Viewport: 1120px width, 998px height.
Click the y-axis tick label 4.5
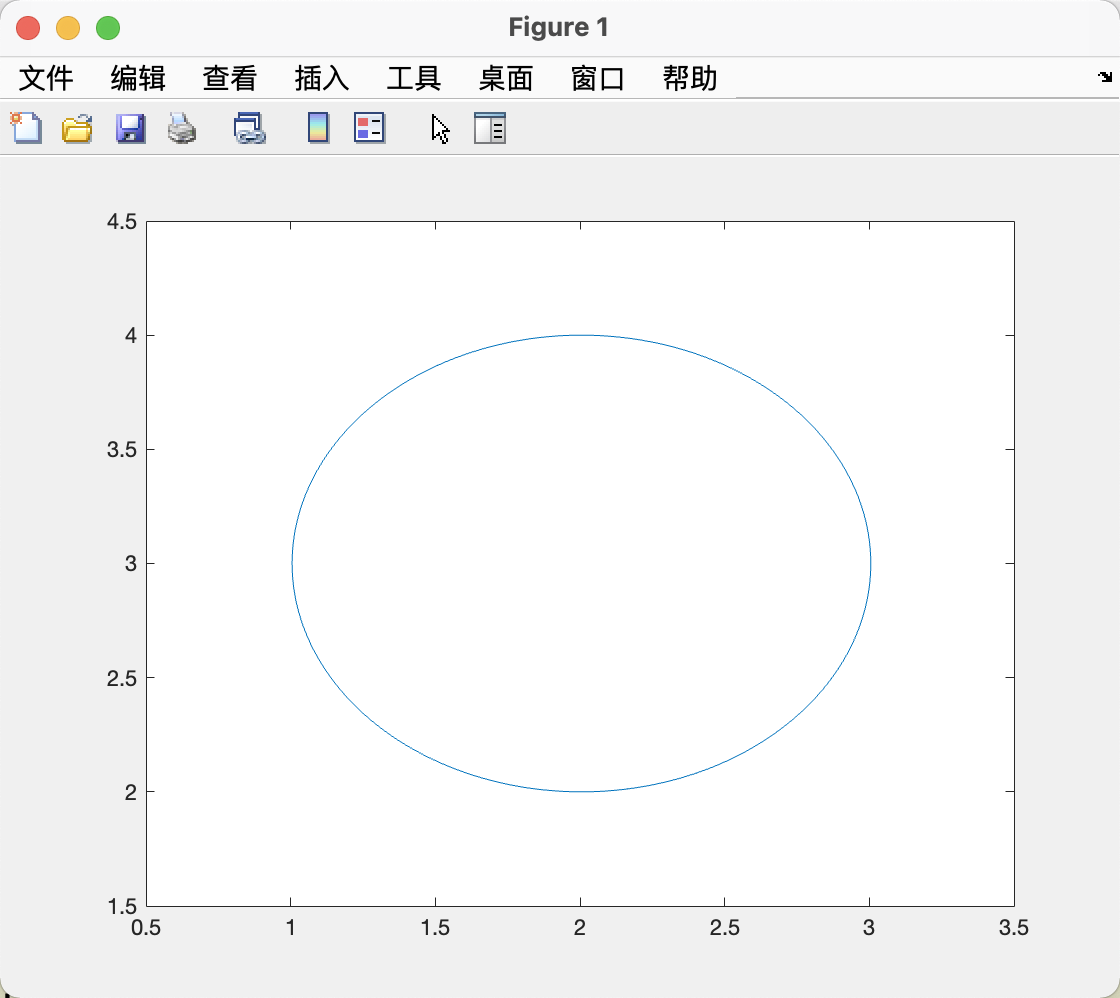click(x=121, y=221)
